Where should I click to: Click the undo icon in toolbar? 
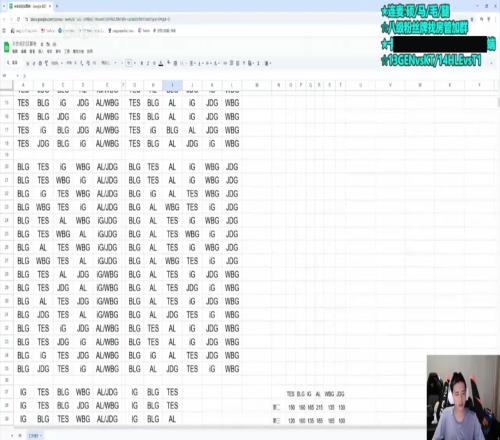[x=28, y=63]
